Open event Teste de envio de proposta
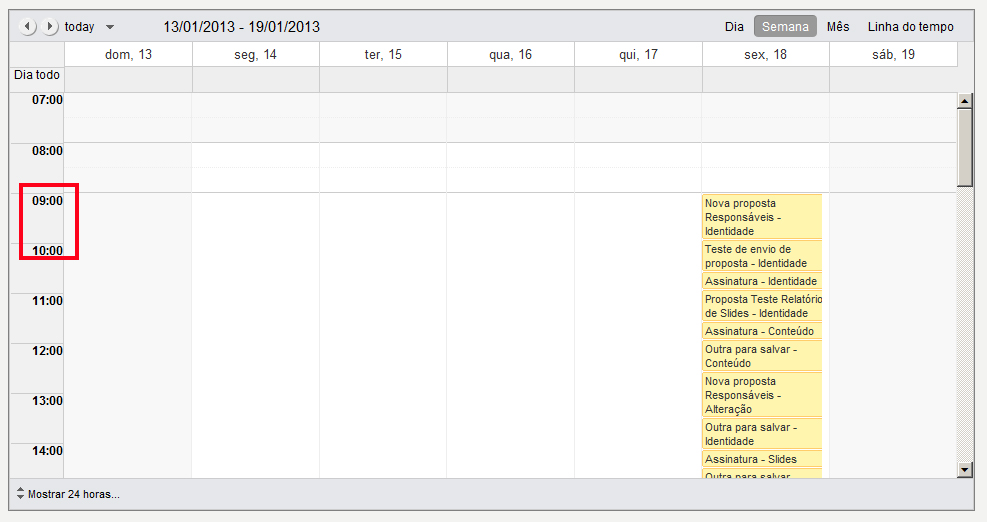The image size is (987, 522). tap(761, 256)
